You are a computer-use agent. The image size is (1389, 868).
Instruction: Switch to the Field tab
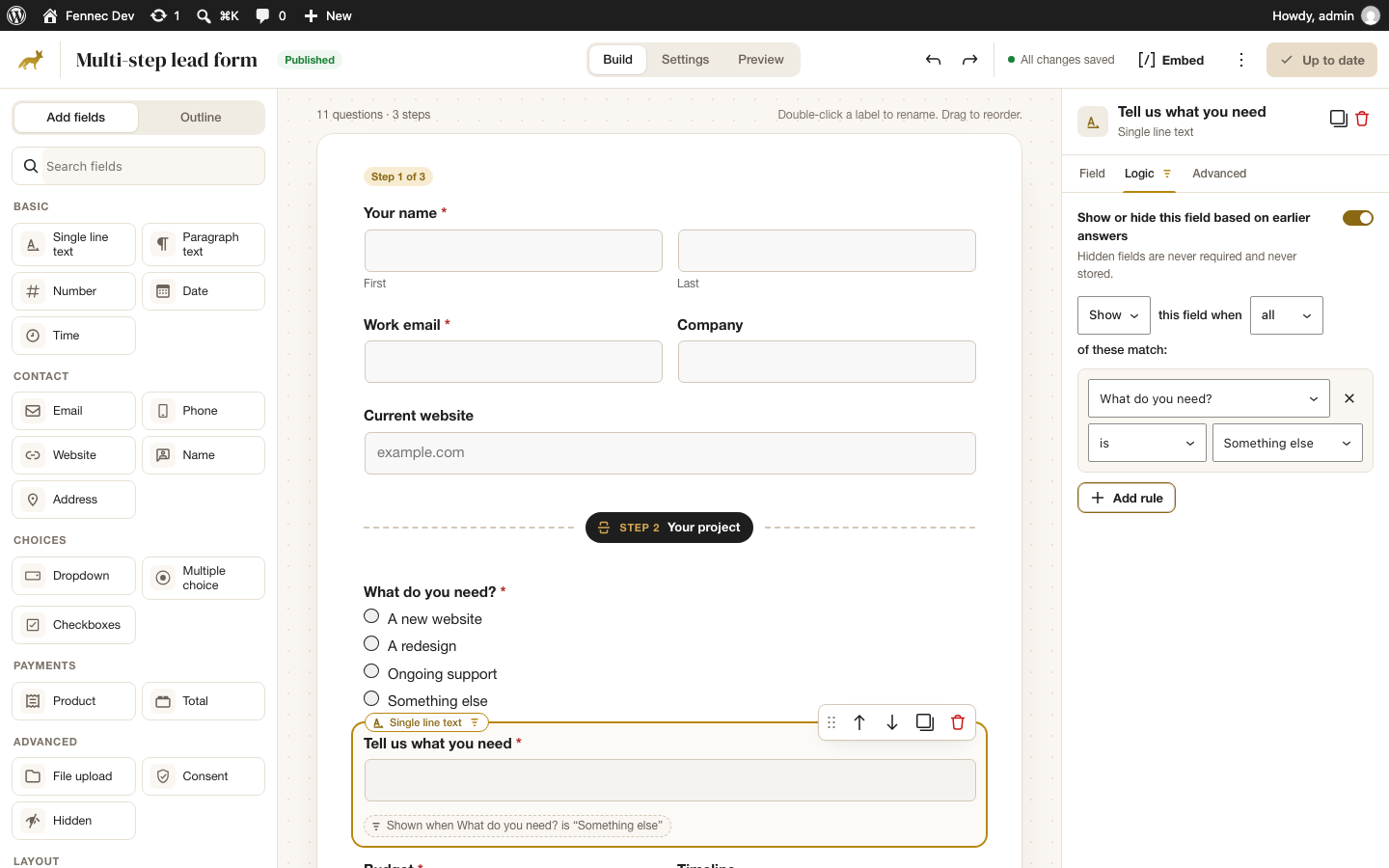[x=1092, y=174]
